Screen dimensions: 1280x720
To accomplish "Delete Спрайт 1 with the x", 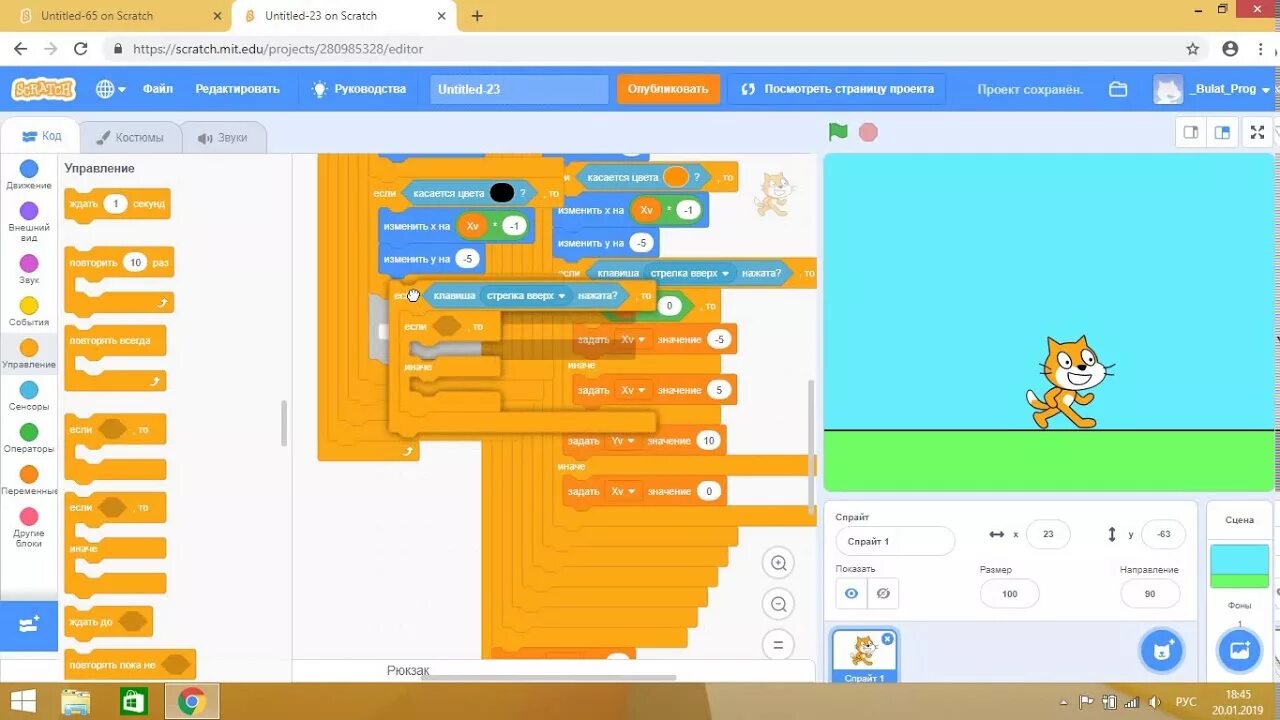I will (x=887, y=639).
